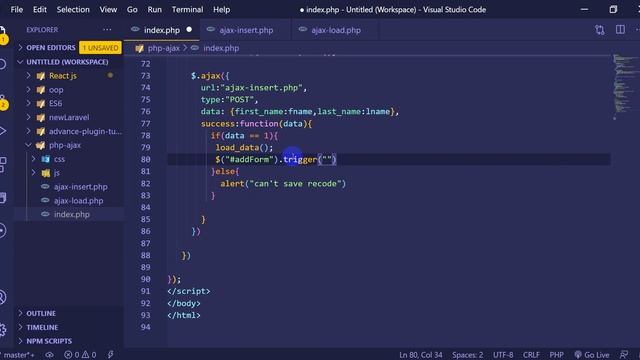Click '</script>' on line 91
The width and height of the screenshot is (640, 360).
coord(189,291)
